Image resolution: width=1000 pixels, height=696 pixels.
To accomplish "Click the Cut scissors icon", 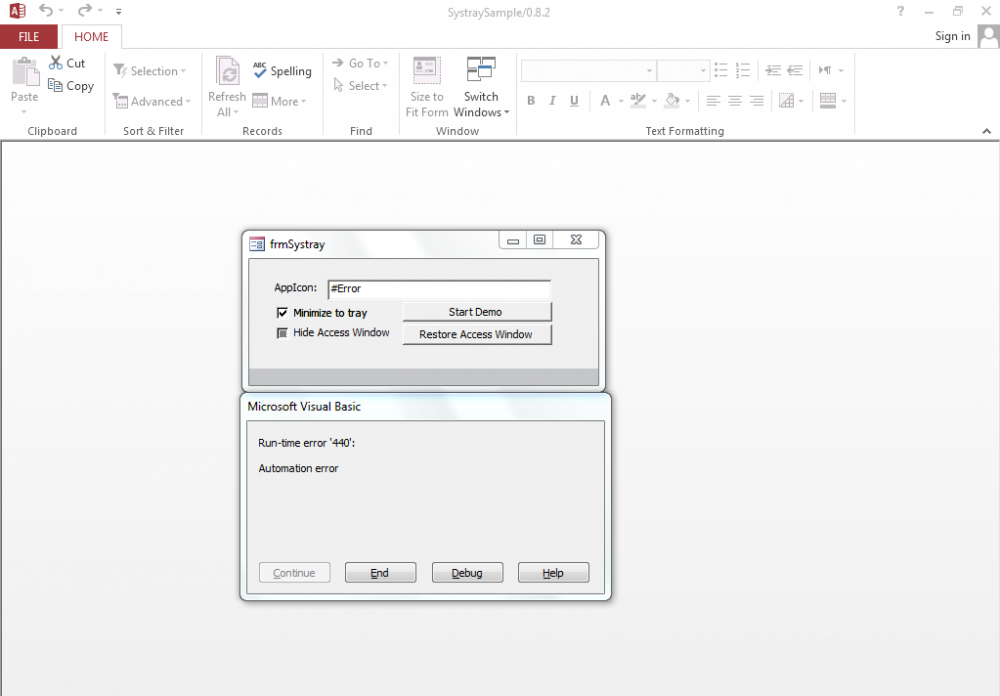I will (56, 63).
